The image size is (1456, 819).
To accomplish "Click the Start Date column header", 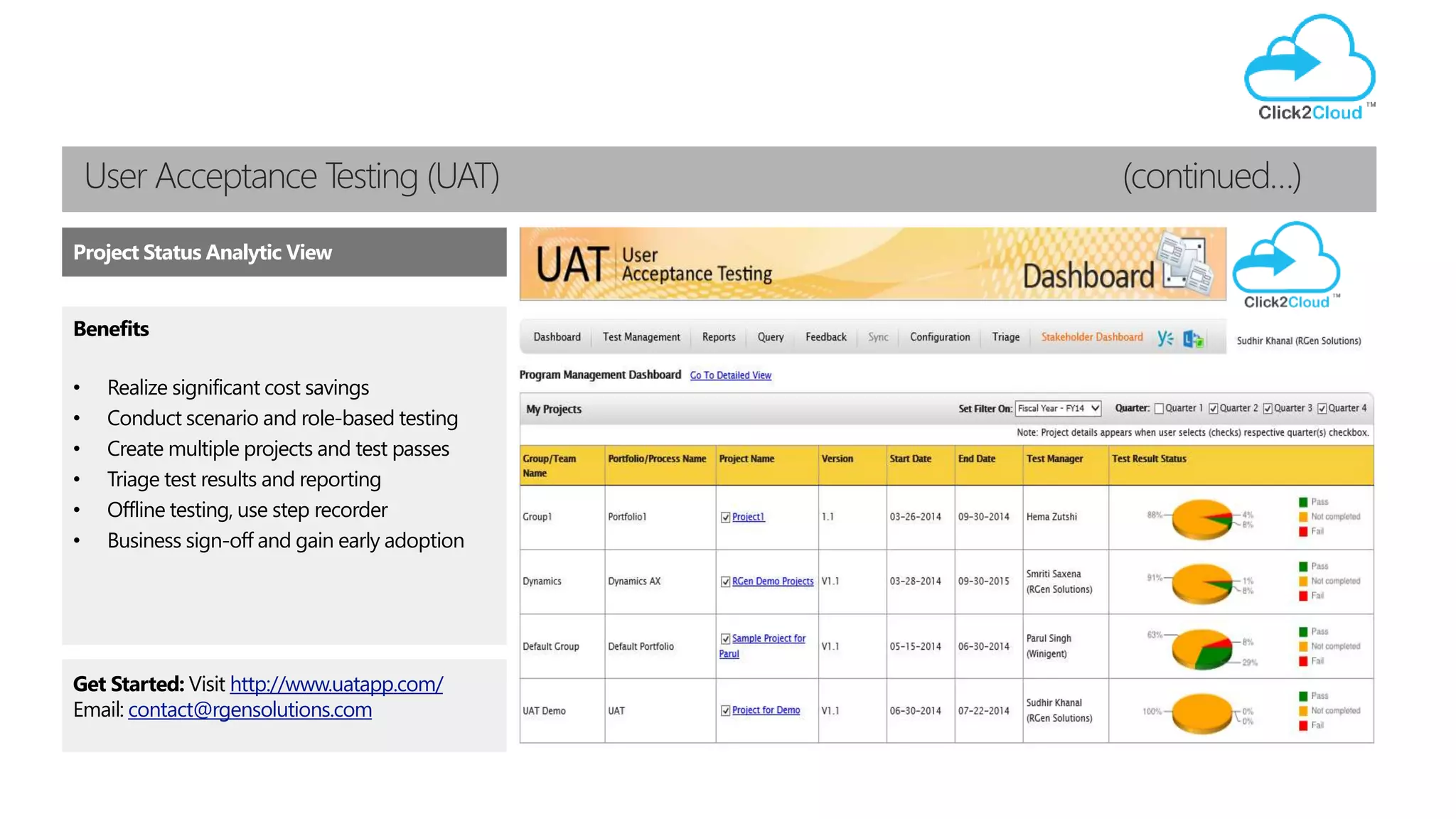I will pyautogui.click(x=921, y=466).
